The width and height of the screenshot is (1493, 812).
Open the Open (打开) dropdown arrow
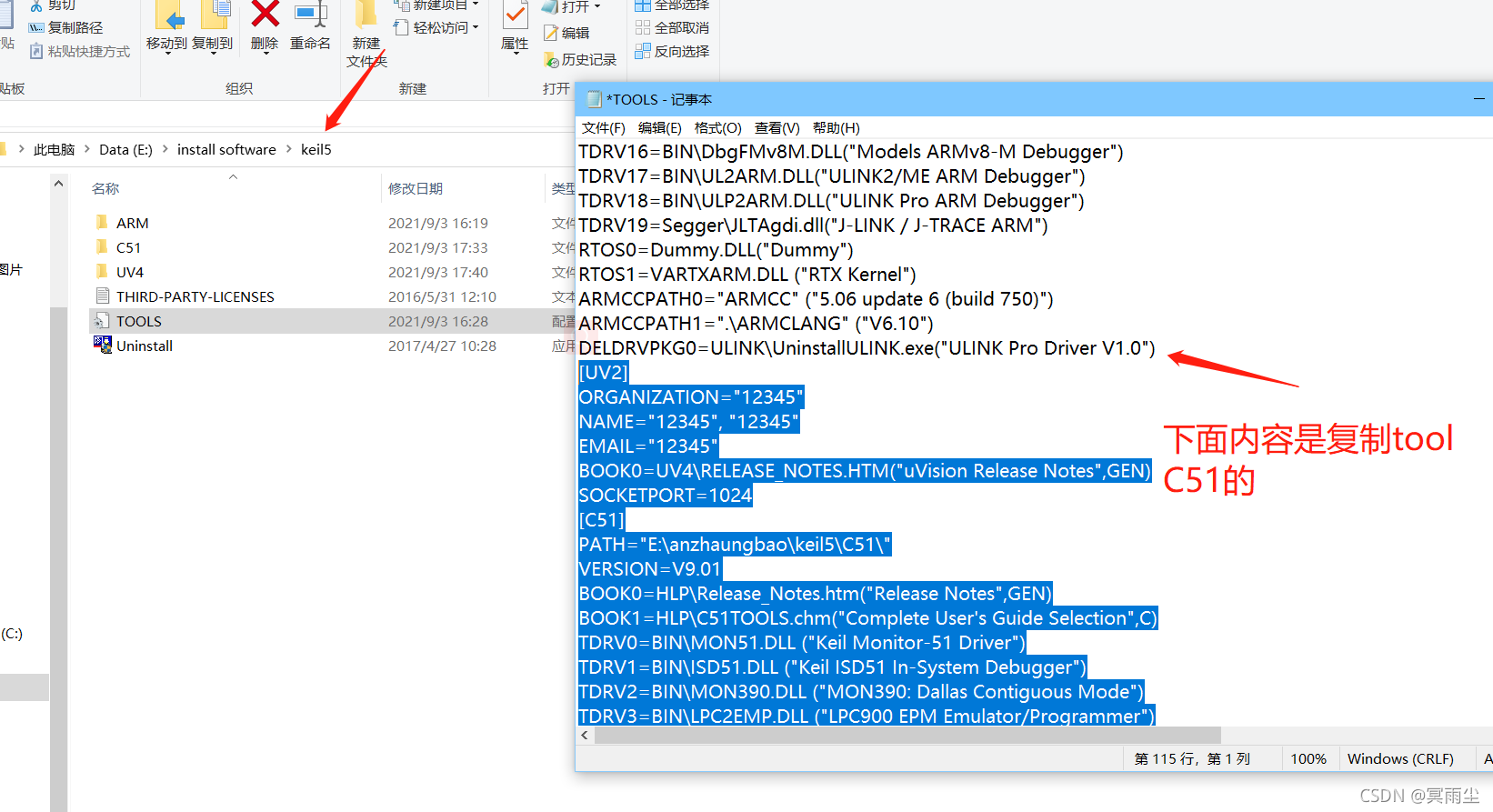[597, 6]
